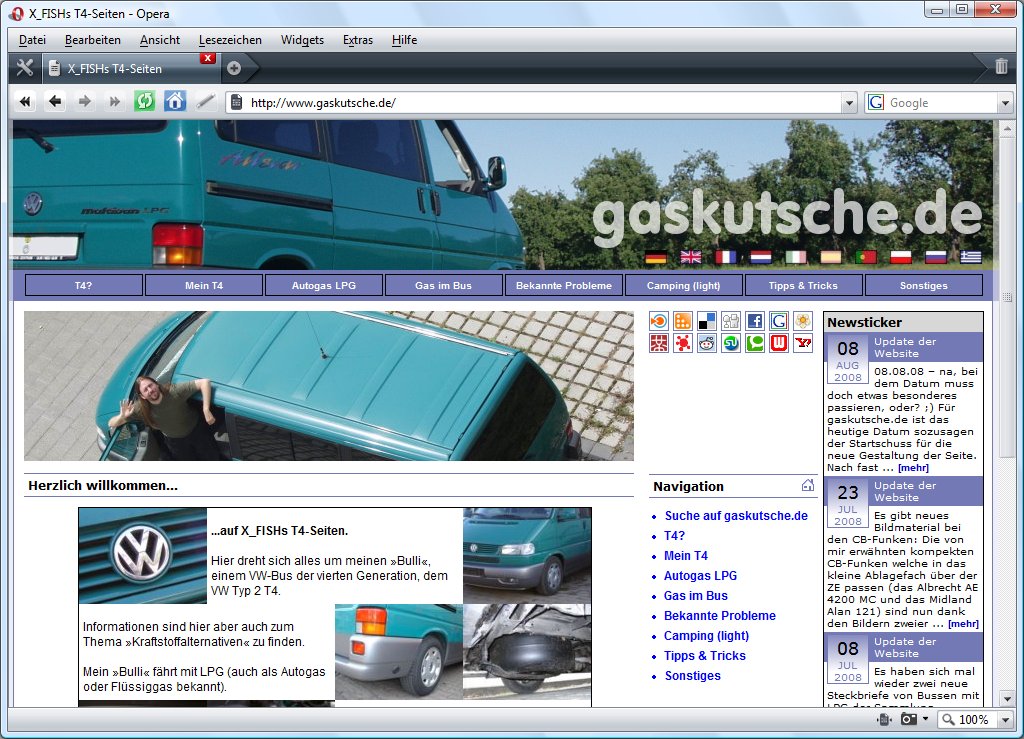The width and height of the screenshot is (1024, 739).
Task: Share via the Digg bookmark icon
Action: point(731,321)
